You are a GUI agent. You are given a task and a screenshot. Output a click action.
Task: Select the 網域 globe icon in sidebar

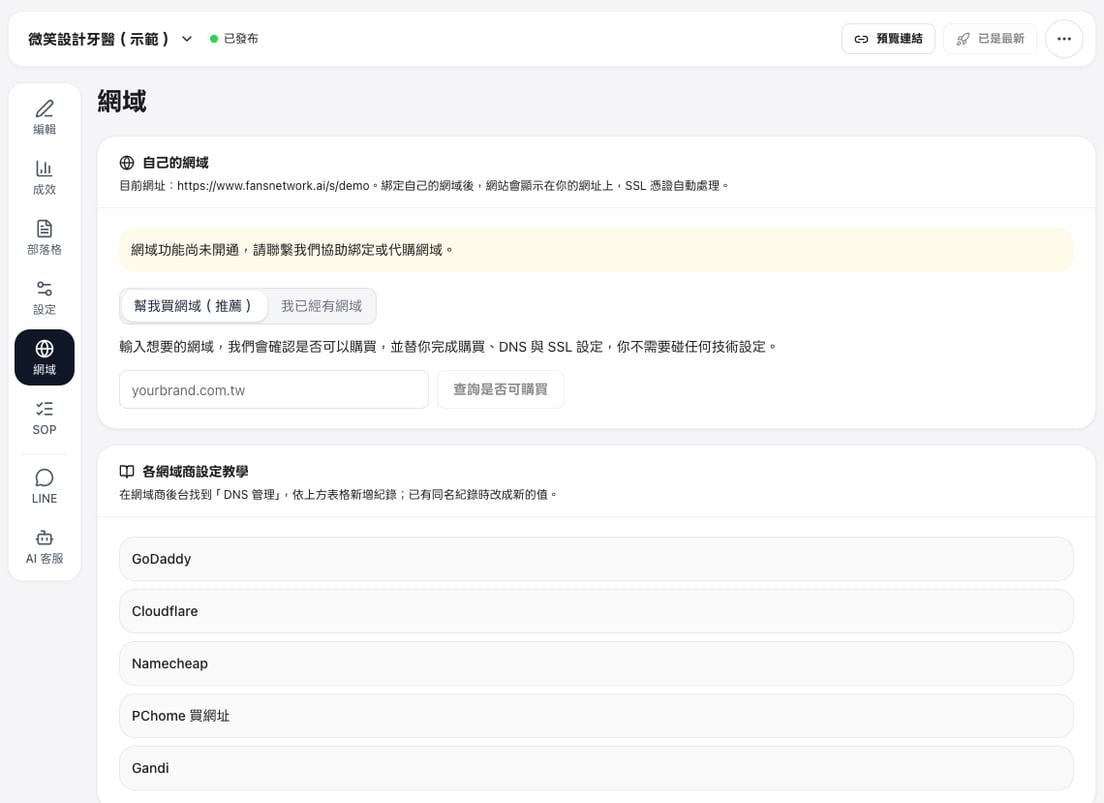coord(44,349)
